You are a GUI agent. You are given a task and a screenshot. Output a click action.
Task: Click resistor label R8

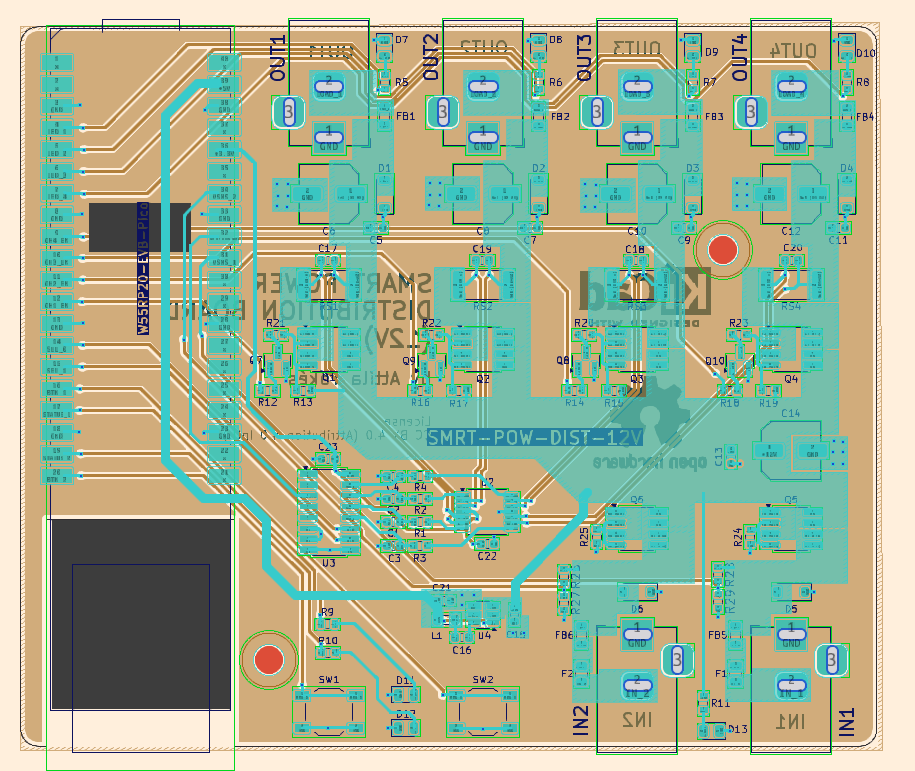[862, 82]
